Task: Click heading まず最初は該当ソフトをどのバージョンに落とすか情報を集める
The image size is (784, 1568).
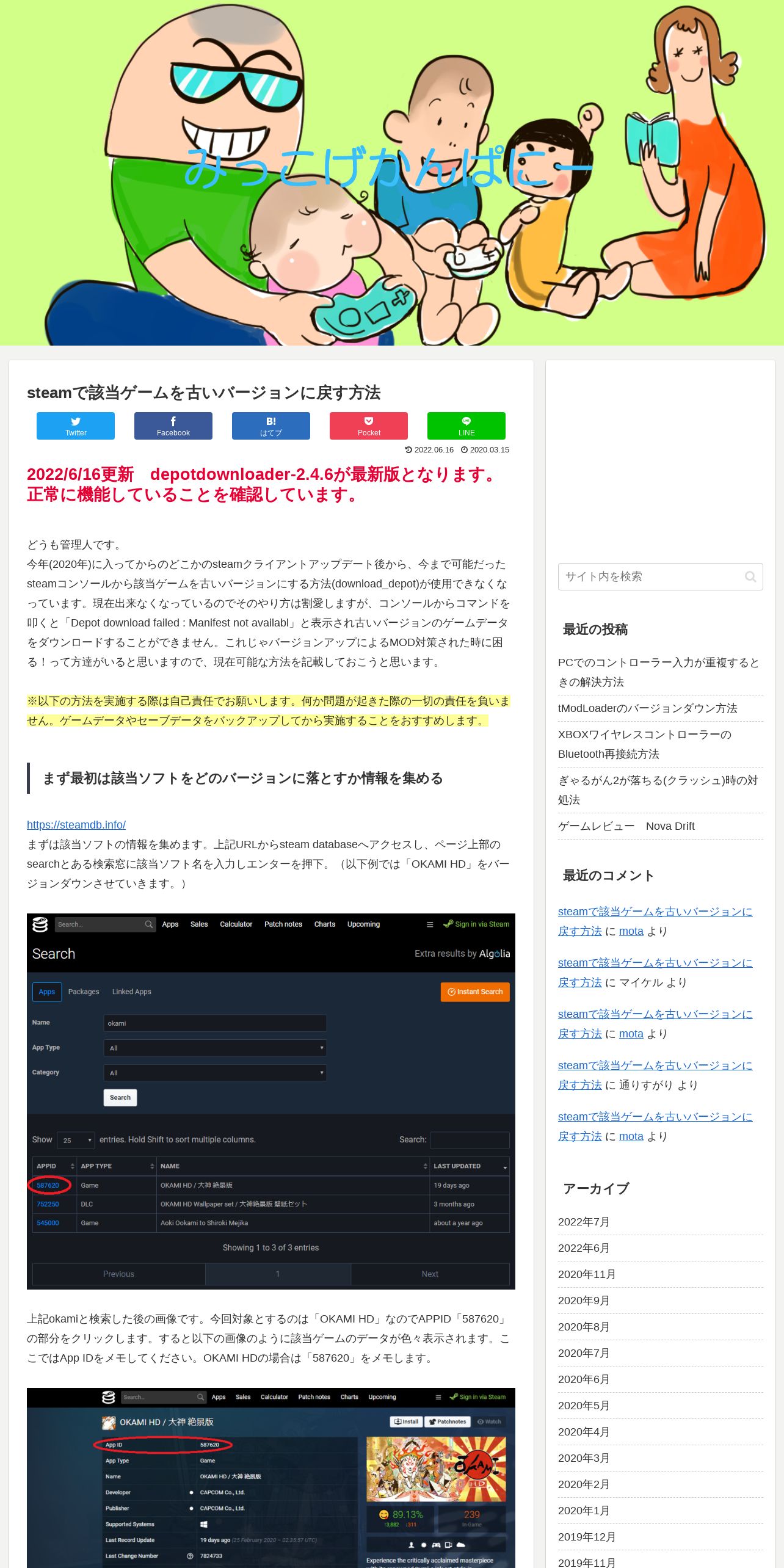Action: click(x=242, y=779)
